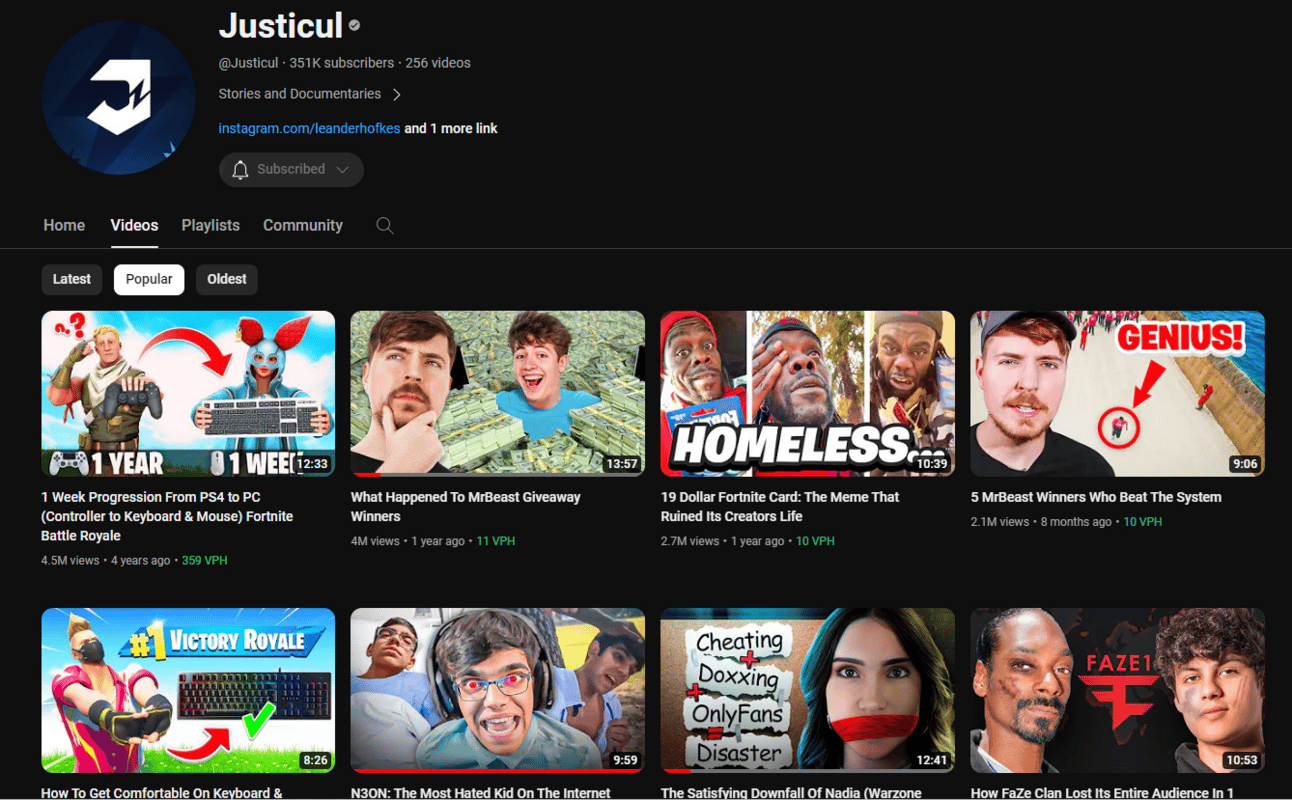Click the N3ON Most Hated Kid thumbnail
The width and height of the screenshot is (1292, 800).
coord(498,690)
